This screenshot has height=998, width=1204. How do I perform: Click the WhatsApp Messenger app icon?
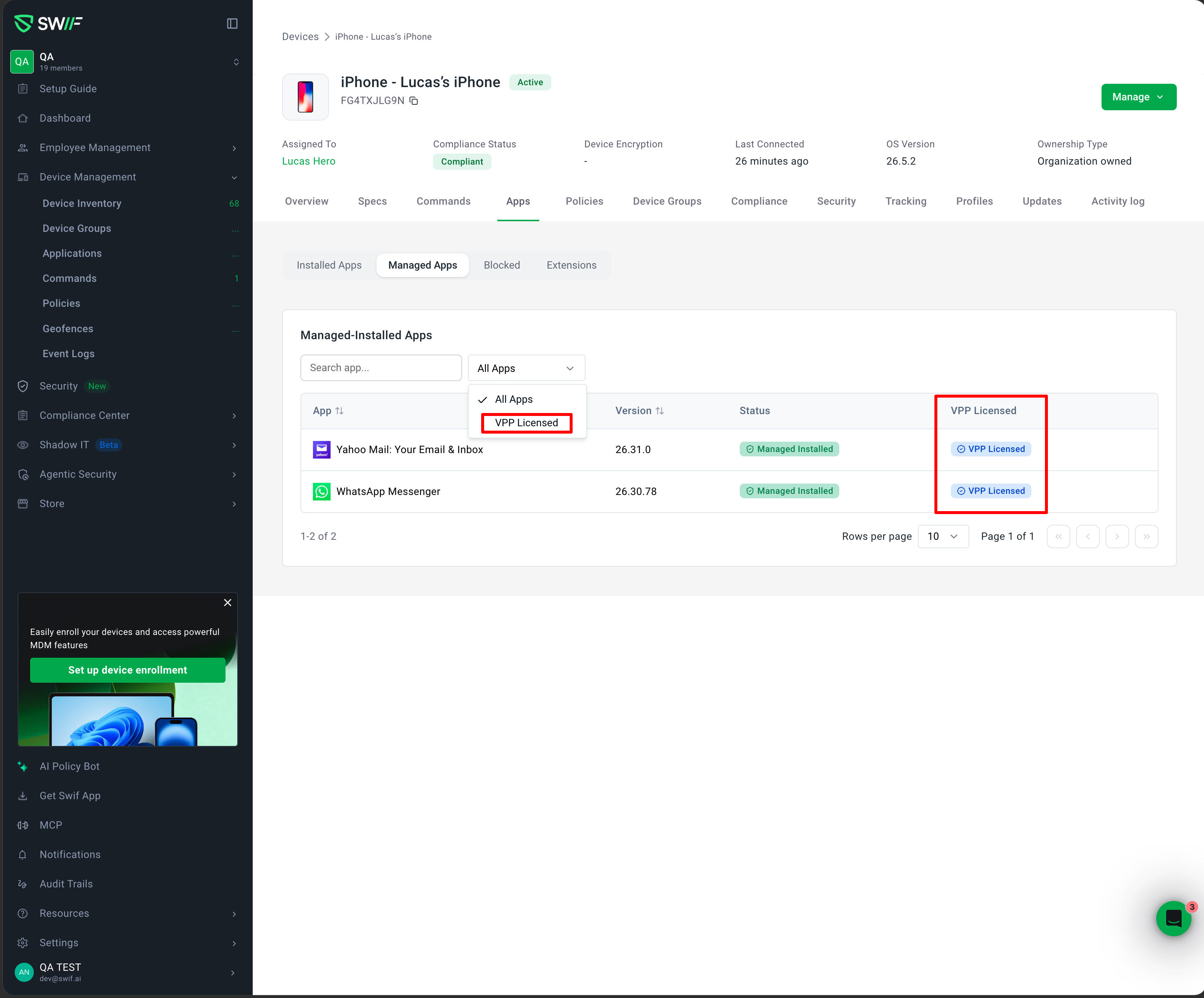(322, 492)
